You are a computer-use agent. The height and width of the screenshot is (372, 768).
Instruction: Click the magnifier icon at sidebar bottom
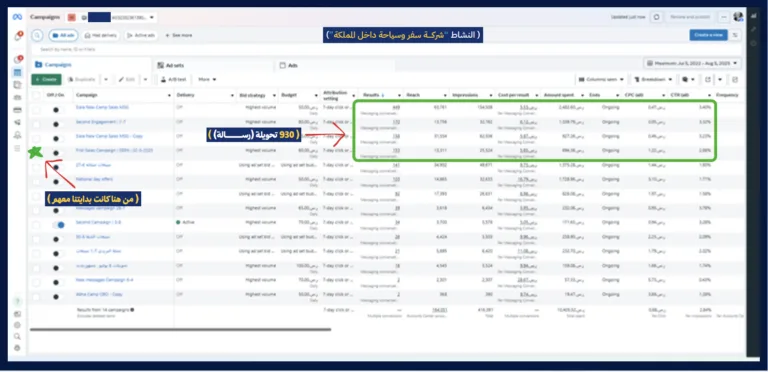click(18, 337)
